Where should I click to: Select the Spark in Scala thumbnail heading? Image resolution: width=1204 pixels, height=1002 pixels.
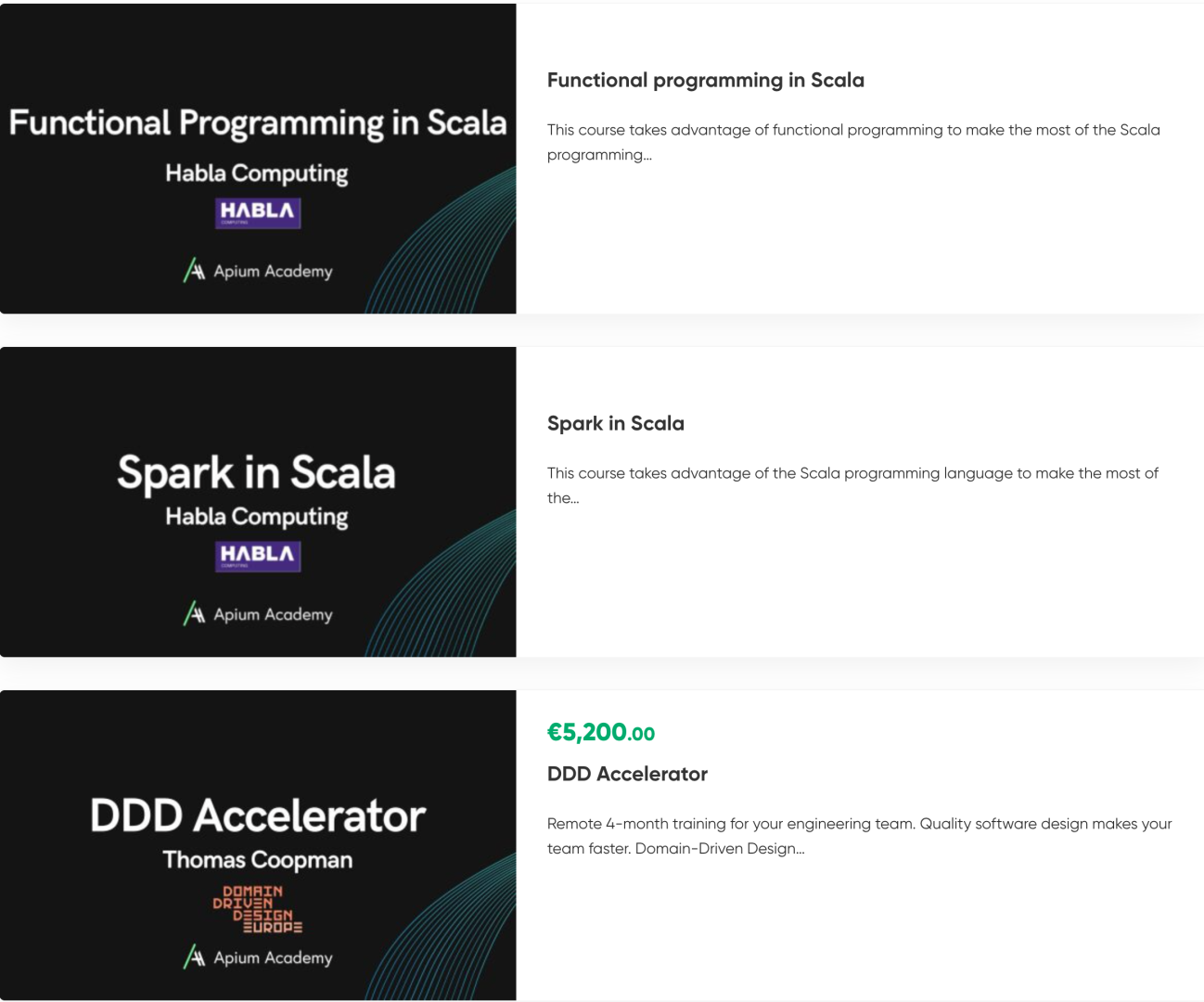coord(257,472)
